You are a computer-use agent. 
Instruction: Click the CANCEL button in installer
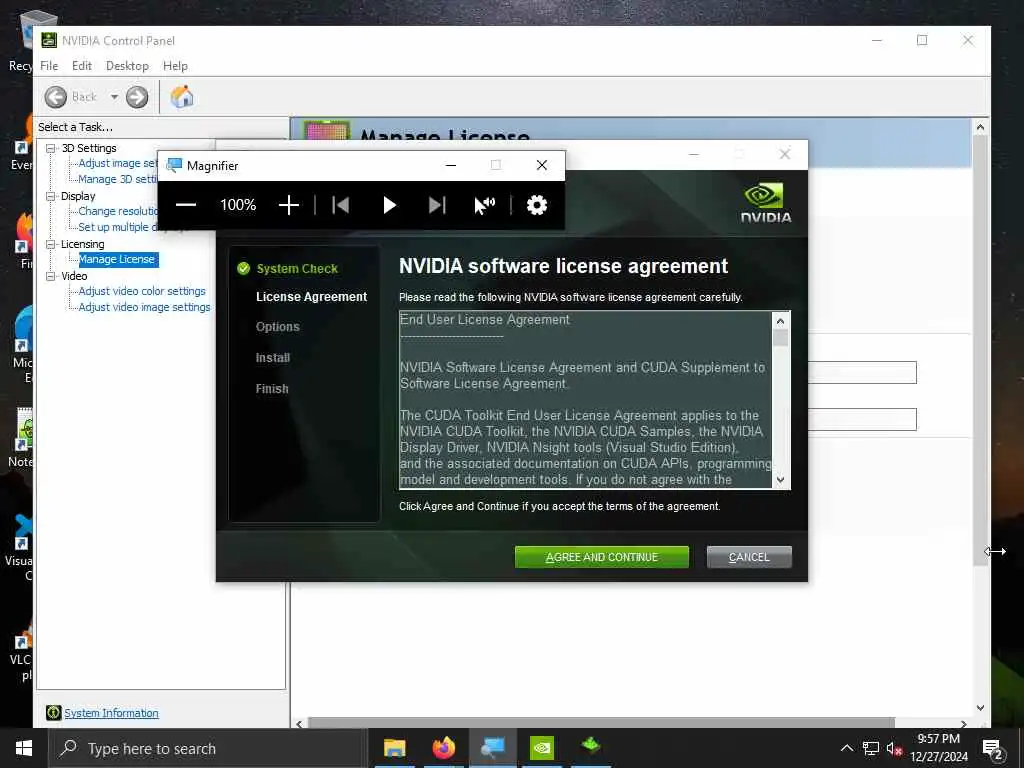749,557
